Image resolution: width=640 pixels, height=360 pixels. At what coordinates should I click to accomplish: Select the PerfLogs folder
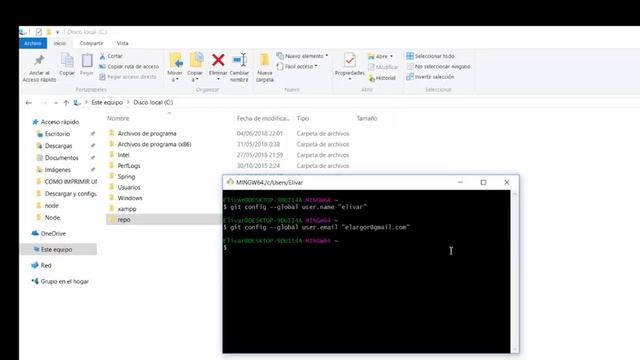(x=129, y=166)
